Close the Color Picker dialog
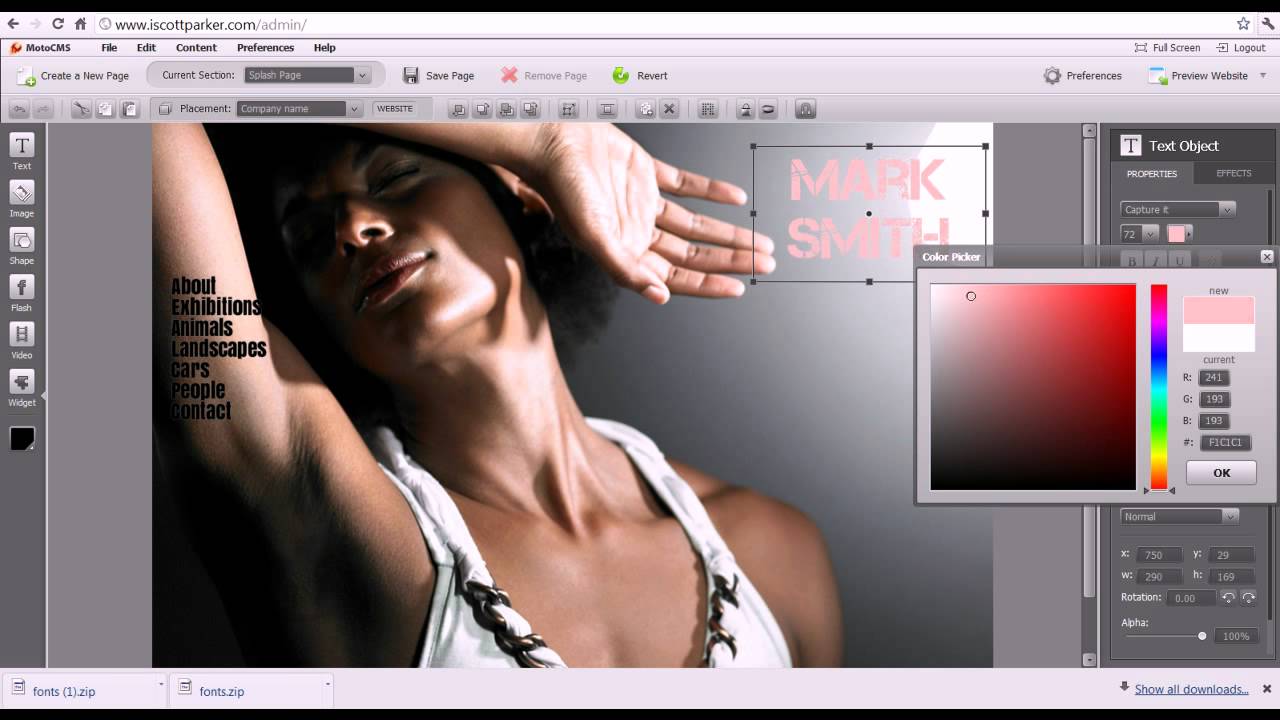1280x720 pixels. point(1267,257)
